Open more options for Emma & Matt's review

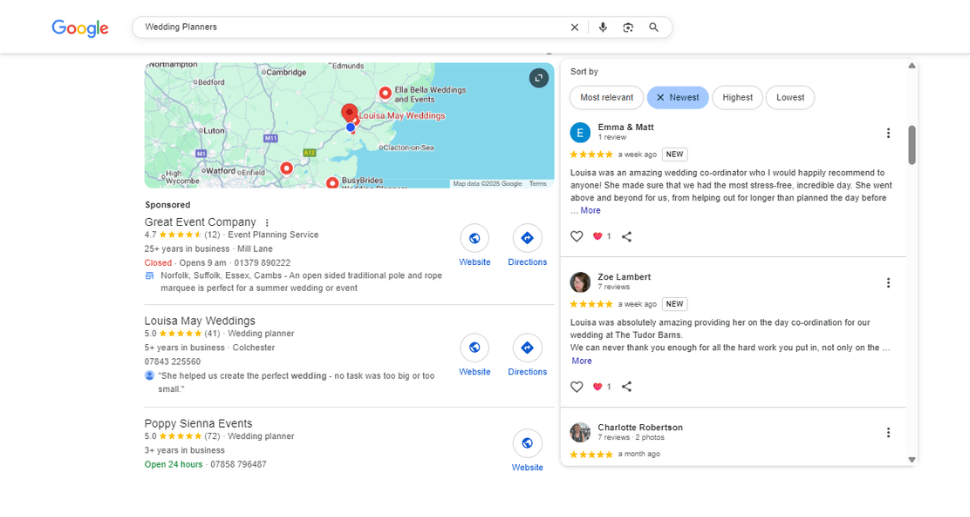(x=888, y=133)
